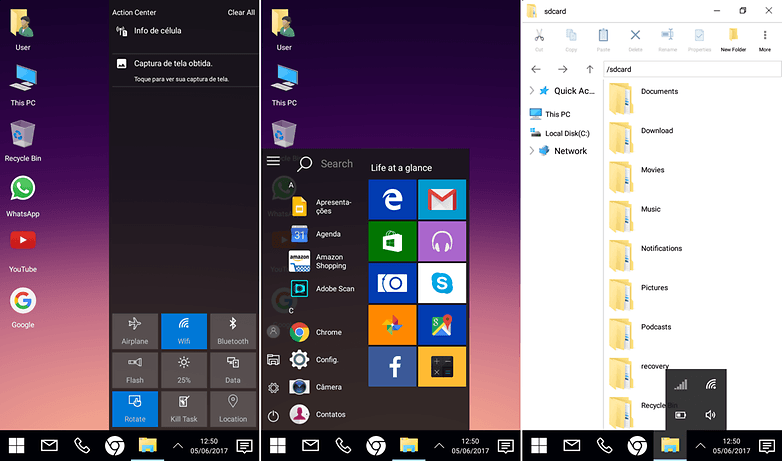Click the battery icon in tray popup
Image resolution: width=782 pixels, height=461 pixels.
(681, 415)
